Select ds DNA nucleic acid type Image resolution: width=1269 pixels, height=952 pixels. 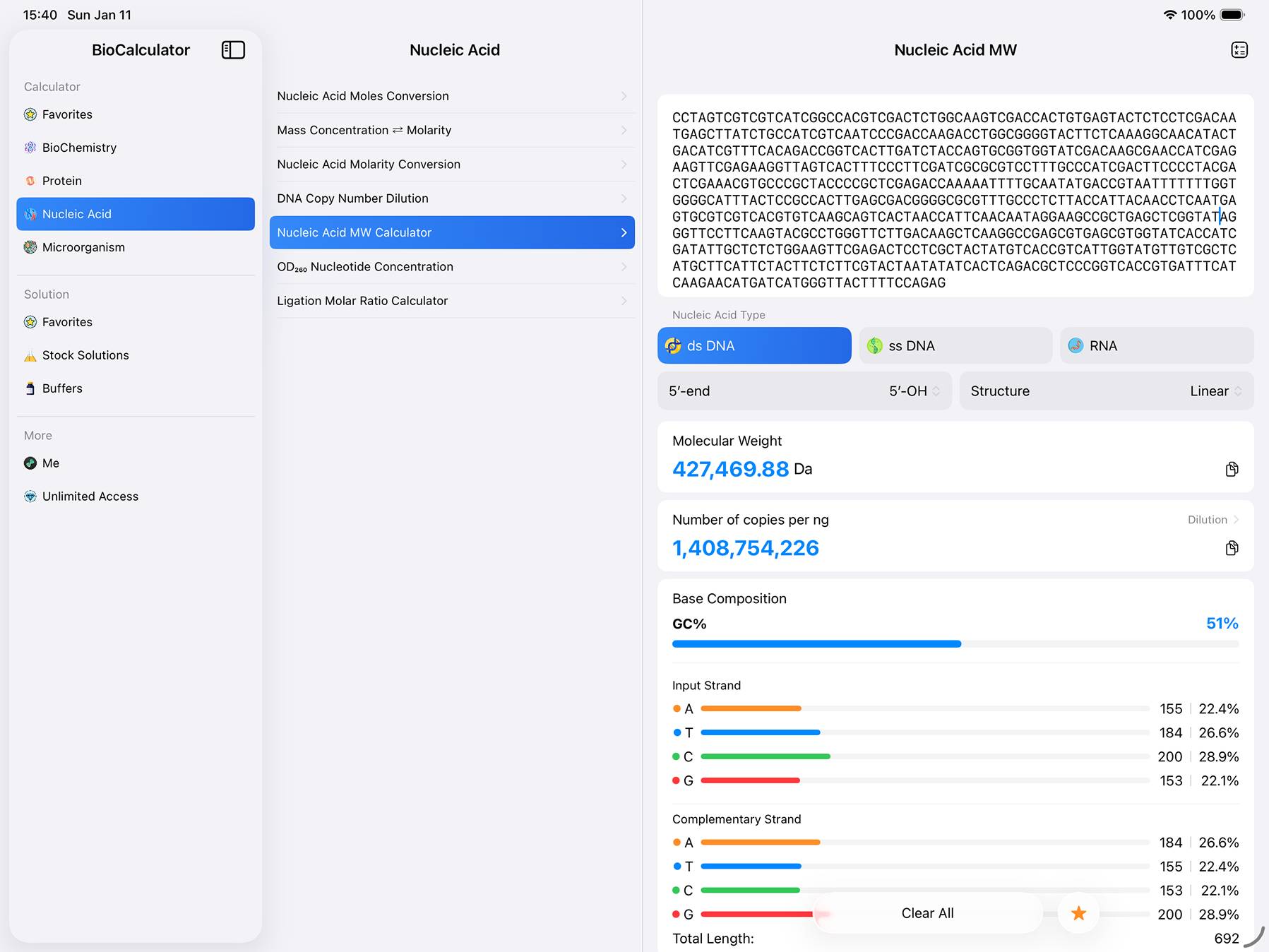[x=753, y=346]
